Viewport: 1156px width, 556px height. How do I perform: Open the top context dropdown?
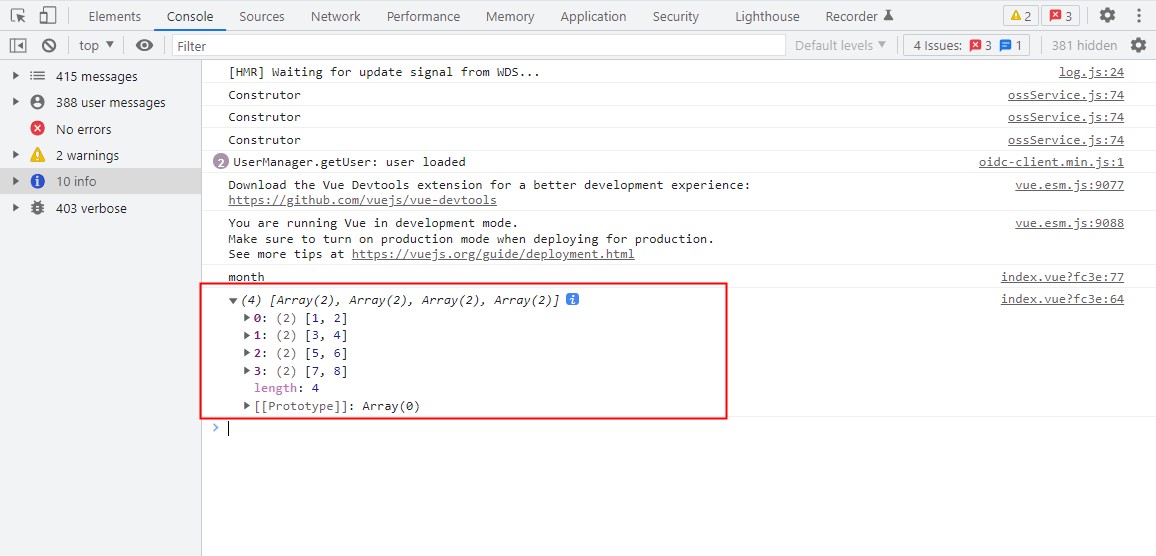click(97, 46)
